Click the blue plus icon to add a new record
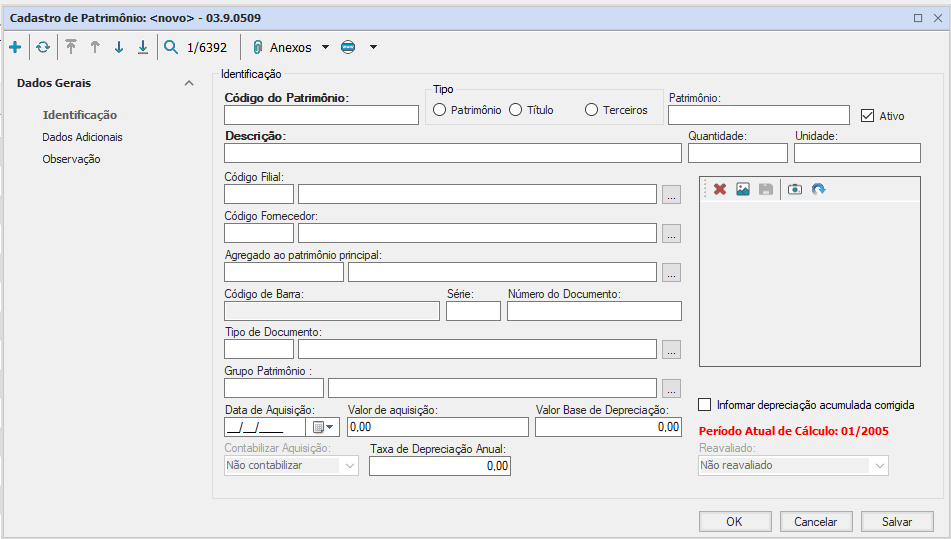Image resolution: width=951 pixels, height=539 pixels. click(14, 47)
